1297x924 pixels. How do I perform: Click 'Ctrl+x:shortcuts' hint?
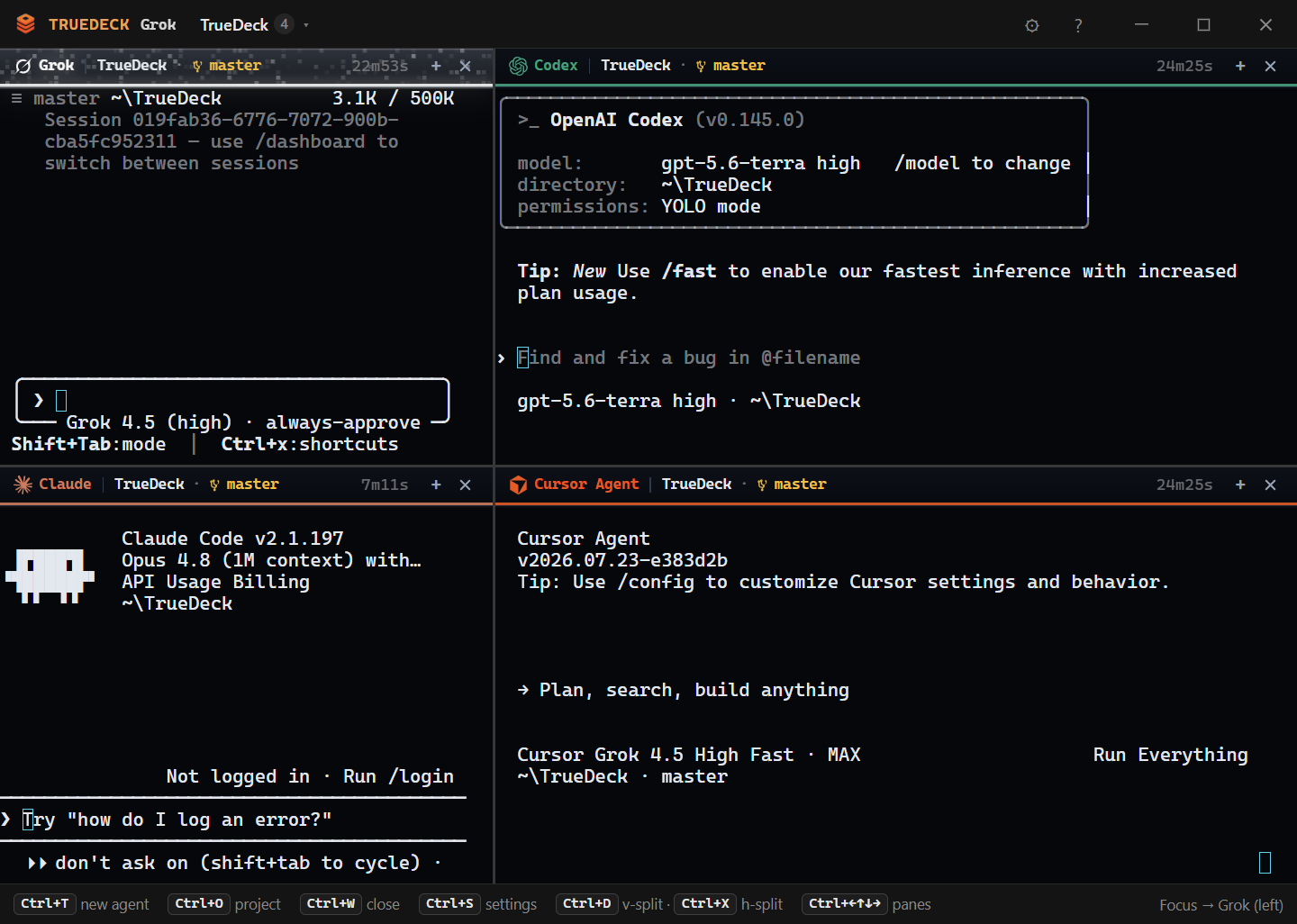pos(310,444)
